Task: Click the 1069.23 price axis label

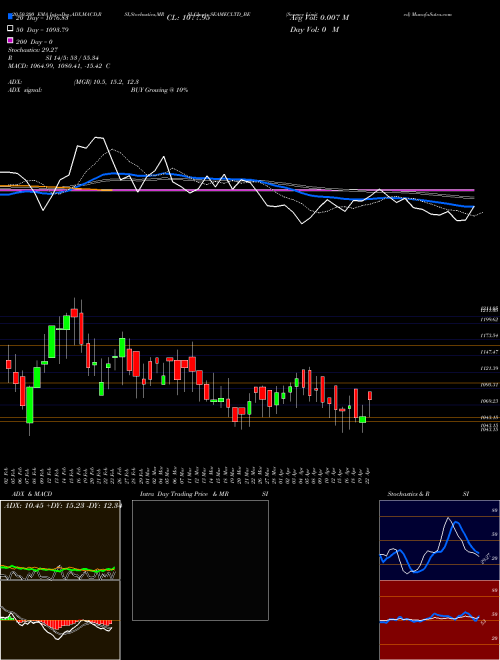Action: coord(489,401)
